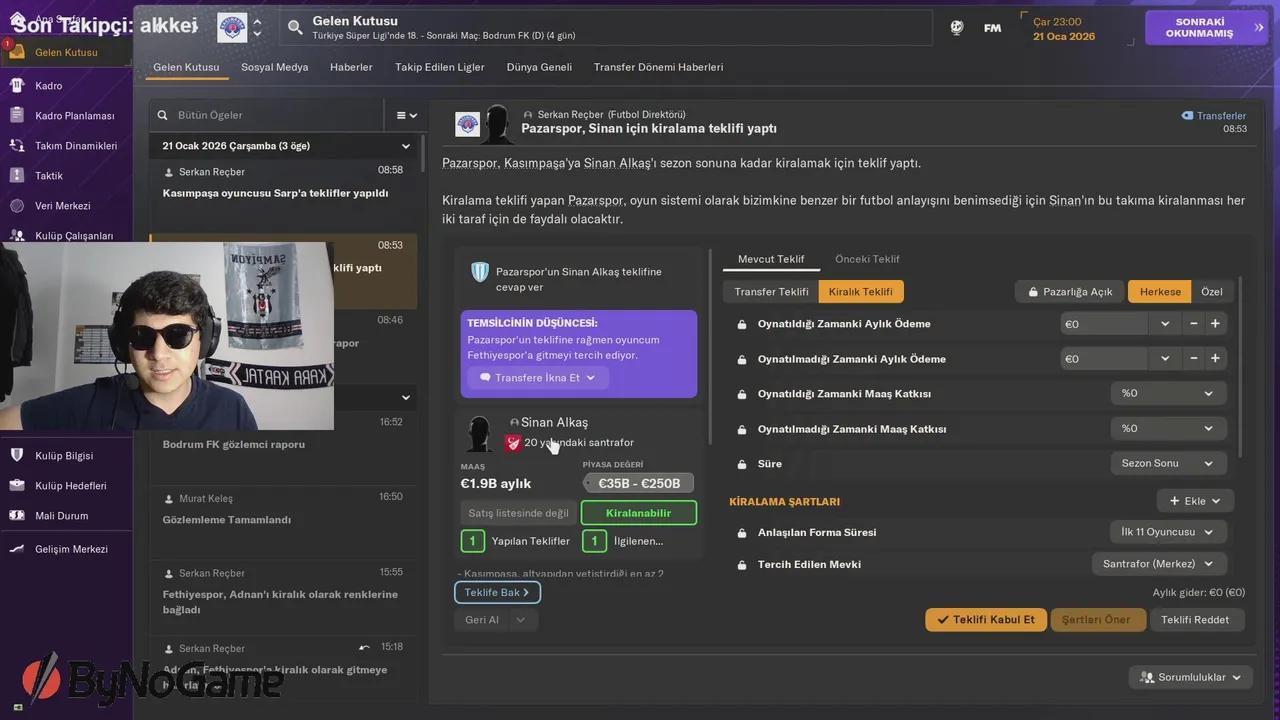Decrease Oynatıldığı Zamanki Aylık Ödeme with minus
Viewport: 1280px width, 720px height.
pyautogui.click(x=1193, y=324)
